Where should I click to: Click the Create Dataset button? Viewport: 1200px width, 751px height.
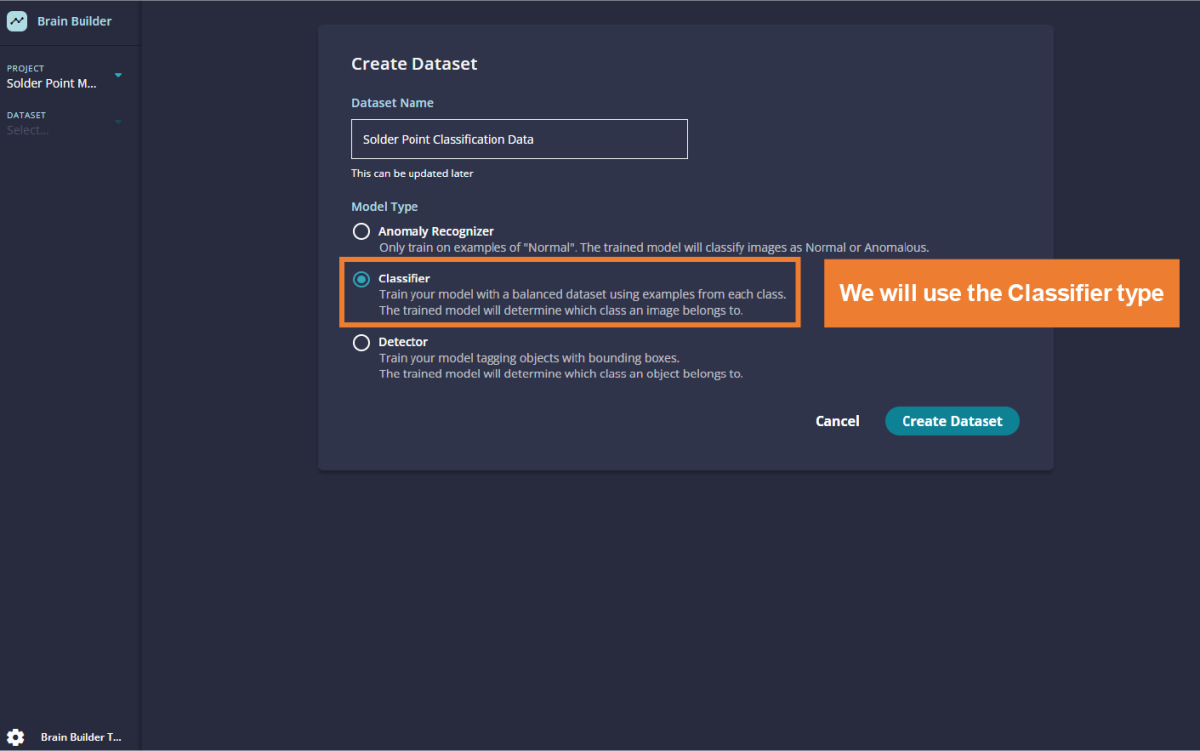952,421
